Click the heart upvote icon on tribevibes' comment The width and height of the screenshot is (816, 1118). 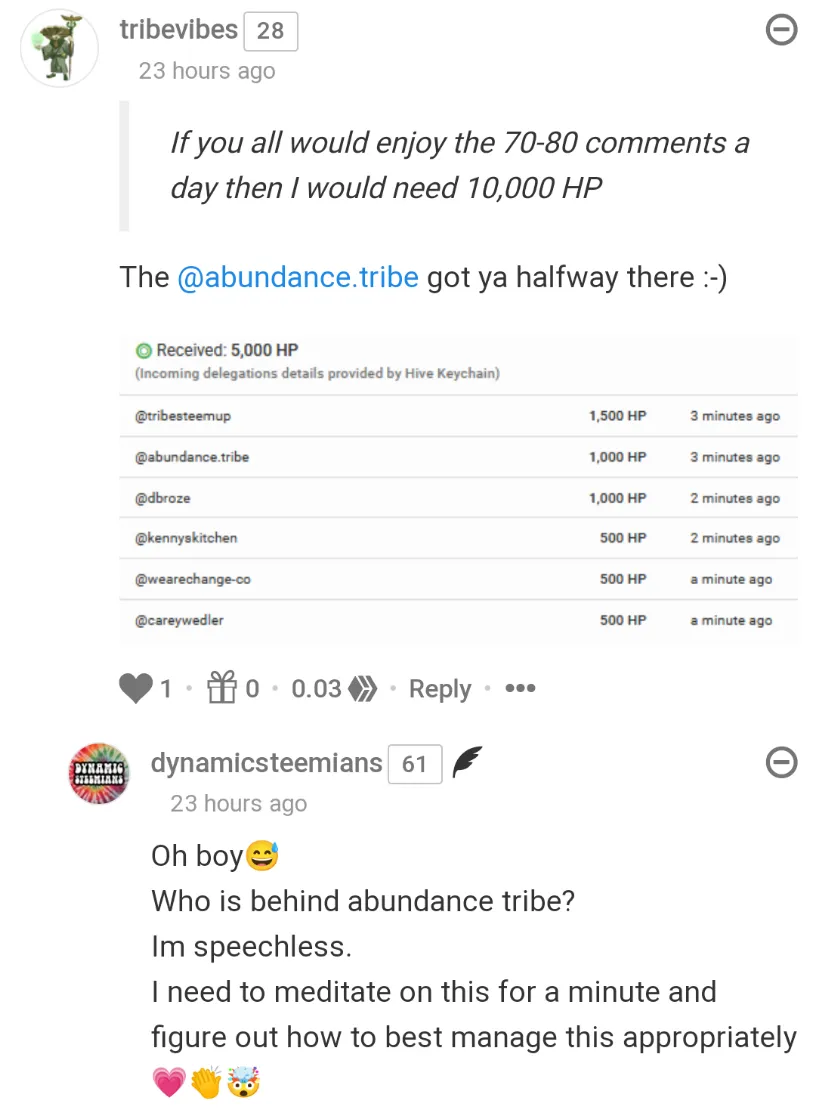tap(135, 689)
